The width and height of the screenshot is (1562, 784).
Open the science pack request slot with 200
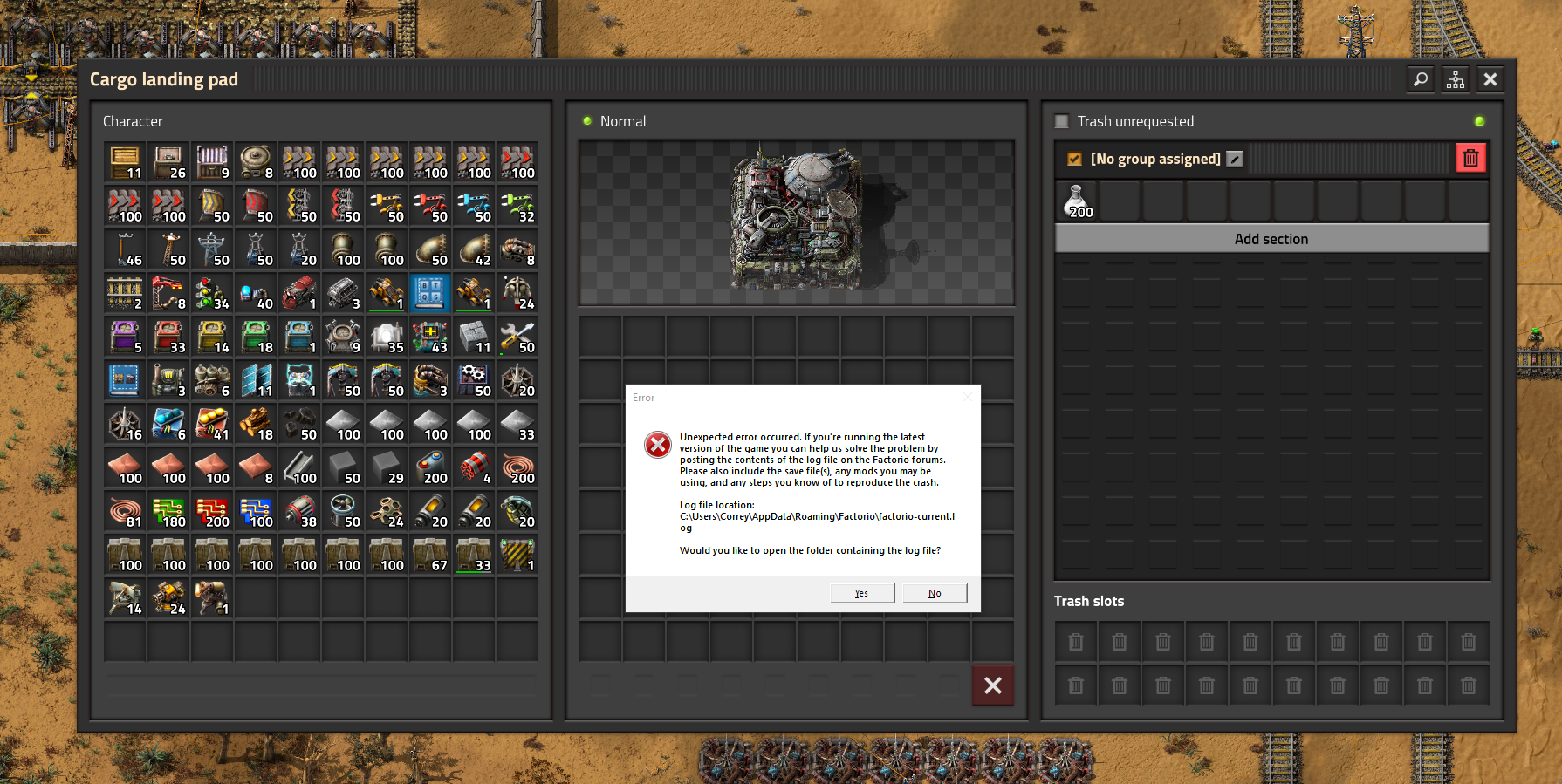[x=1076, y=201]
